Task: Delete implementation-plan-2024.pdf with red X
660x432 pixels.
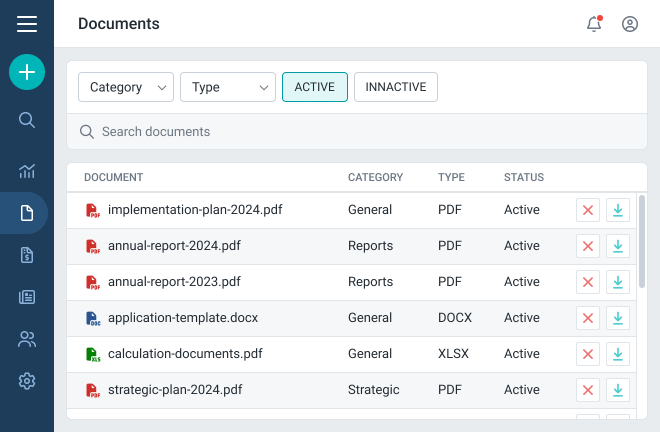Action: pyautogui.click(x=588, y=210)
